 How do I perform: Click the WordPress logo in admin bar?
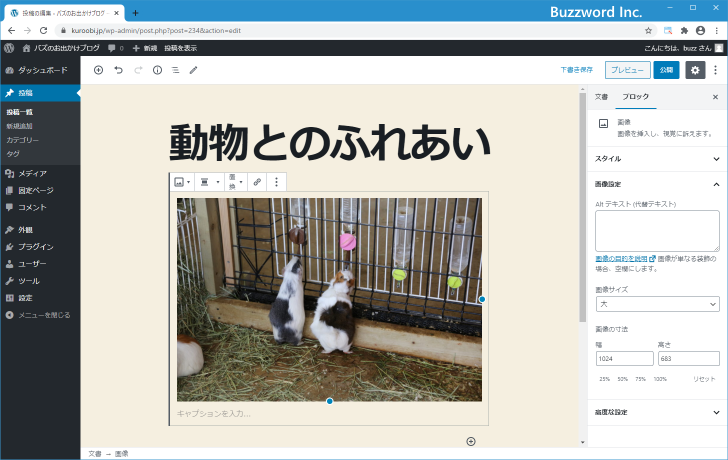(9, 48)
